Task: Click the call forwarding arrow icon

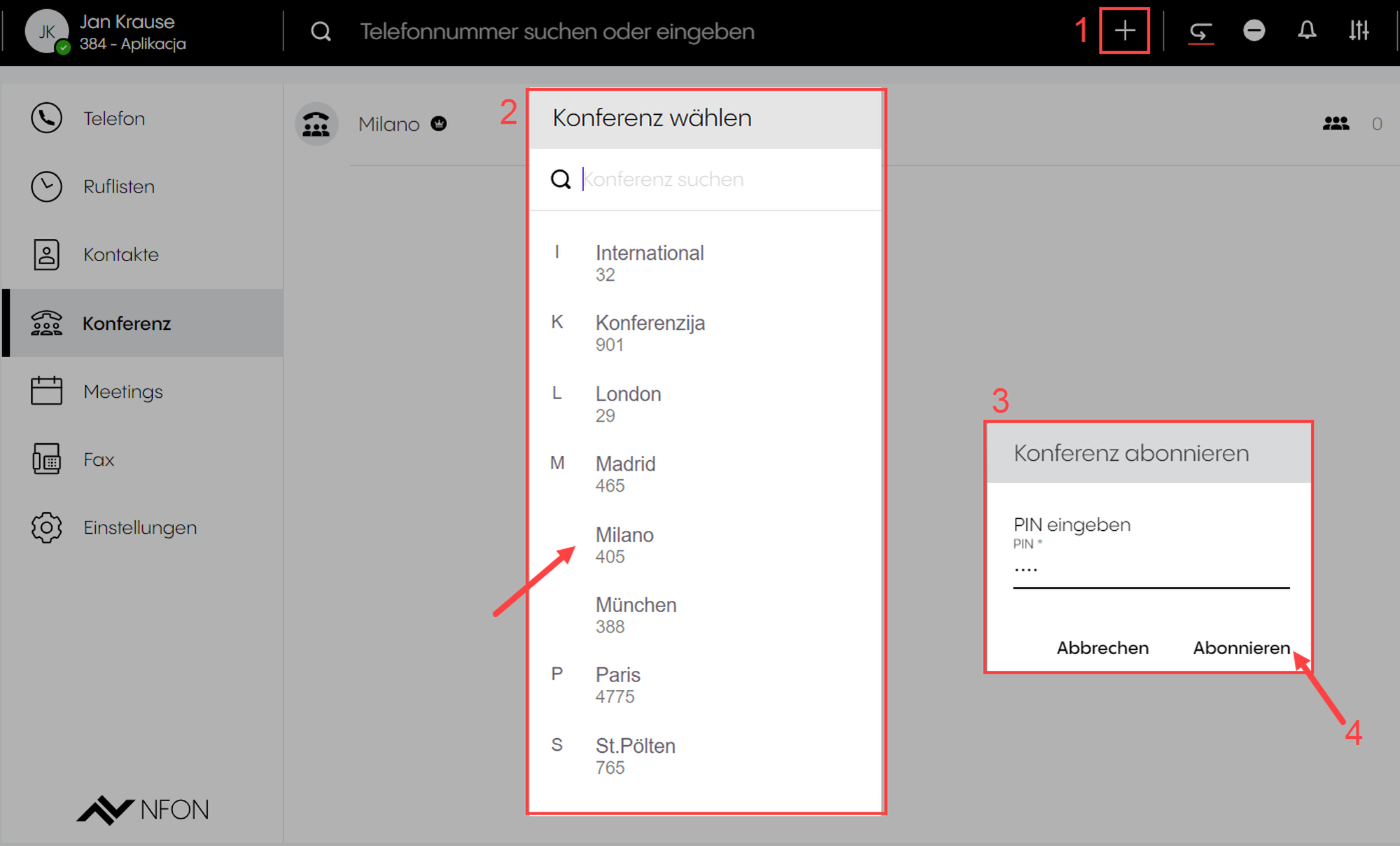Action: coord(1200,32)
